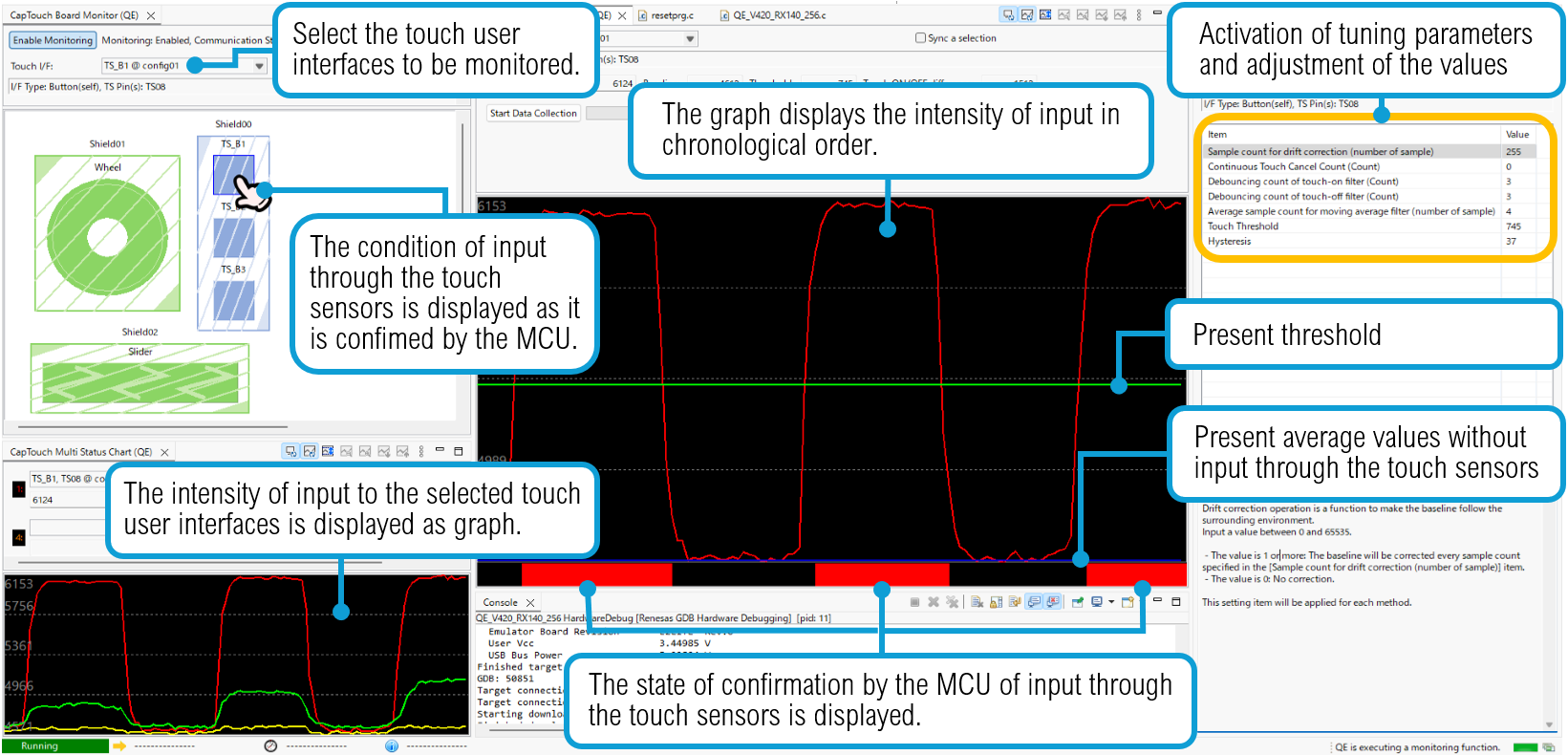Click the Slider widget on Shield02
This screenshot has width=1568, height=755.
140,381
